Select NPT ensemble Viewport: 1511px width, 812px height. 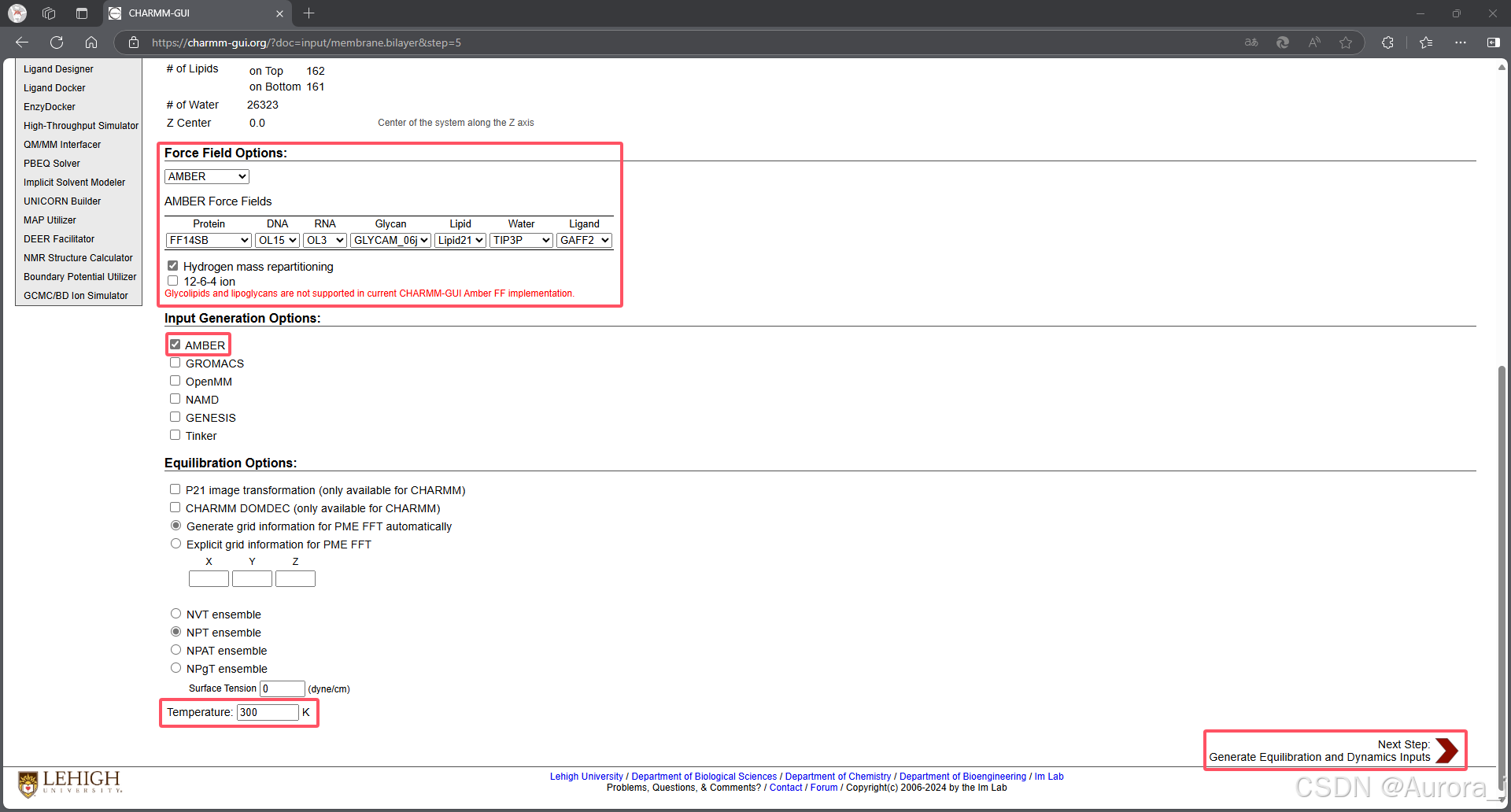click(176, 632)
